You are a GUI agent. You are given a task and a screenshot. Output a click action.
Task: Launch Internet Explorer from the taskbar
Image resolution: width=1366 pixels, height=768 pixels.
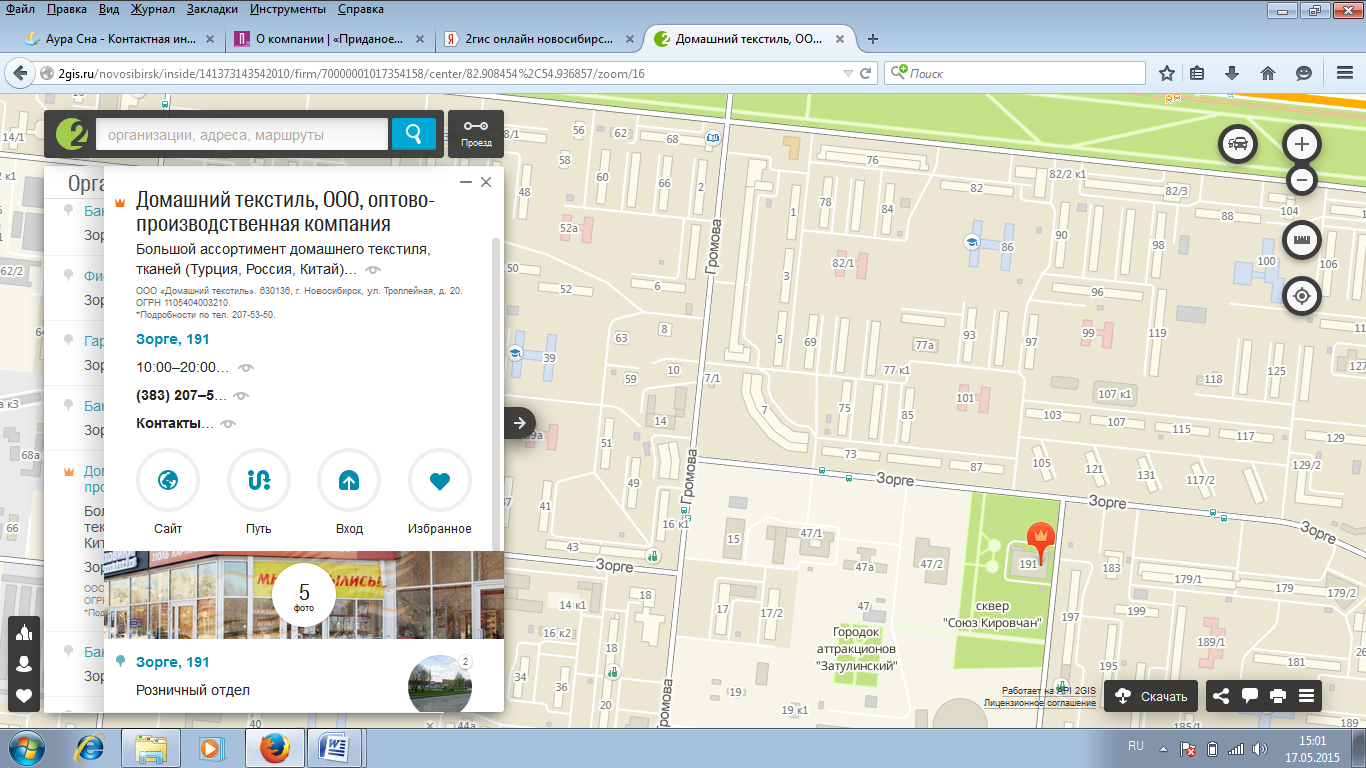pos(92,748)
